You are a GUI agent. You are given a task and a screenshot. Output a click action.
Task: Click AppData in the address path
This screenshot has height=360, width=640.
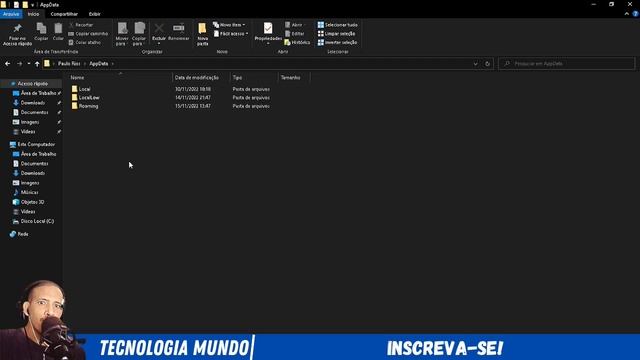tap(99, 64)
